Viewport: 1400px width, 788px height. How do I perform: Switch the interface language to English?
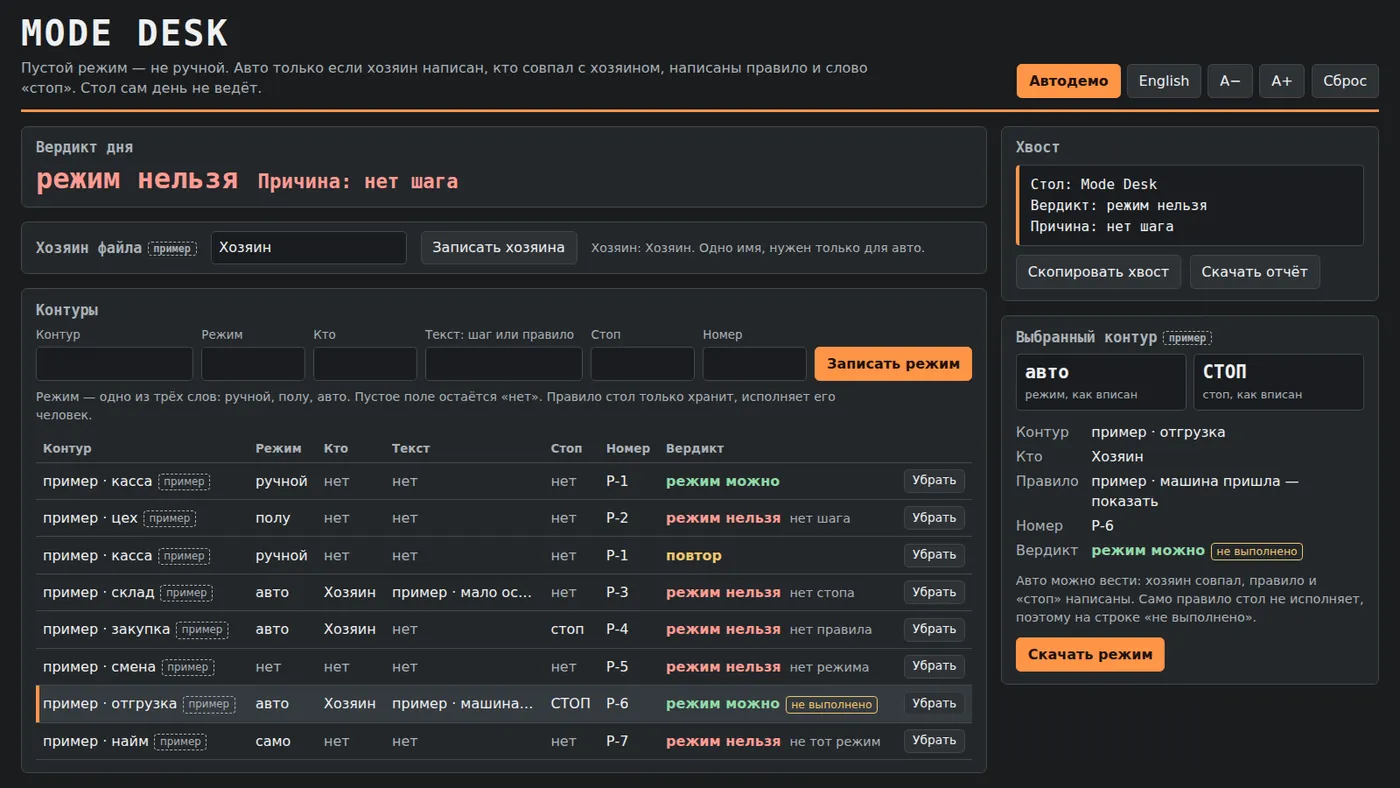(x=1164, y=81)
